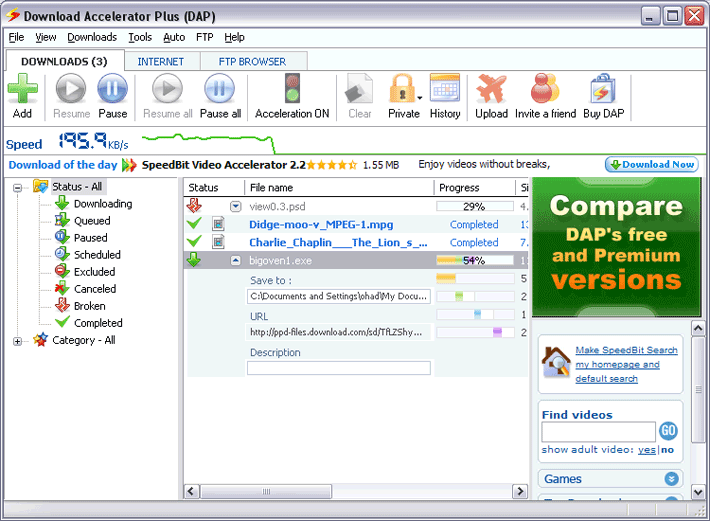Screen dimensions: 710x521
Task: Toggle the Acceleration ON traffic light
Action: click(292, 89)
